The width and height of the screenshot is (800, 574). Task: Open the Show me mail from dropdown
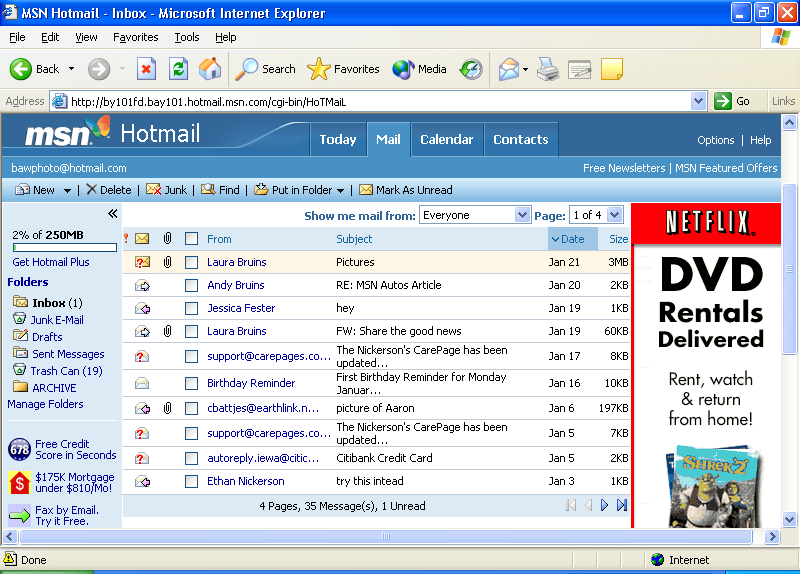point(475,215)
